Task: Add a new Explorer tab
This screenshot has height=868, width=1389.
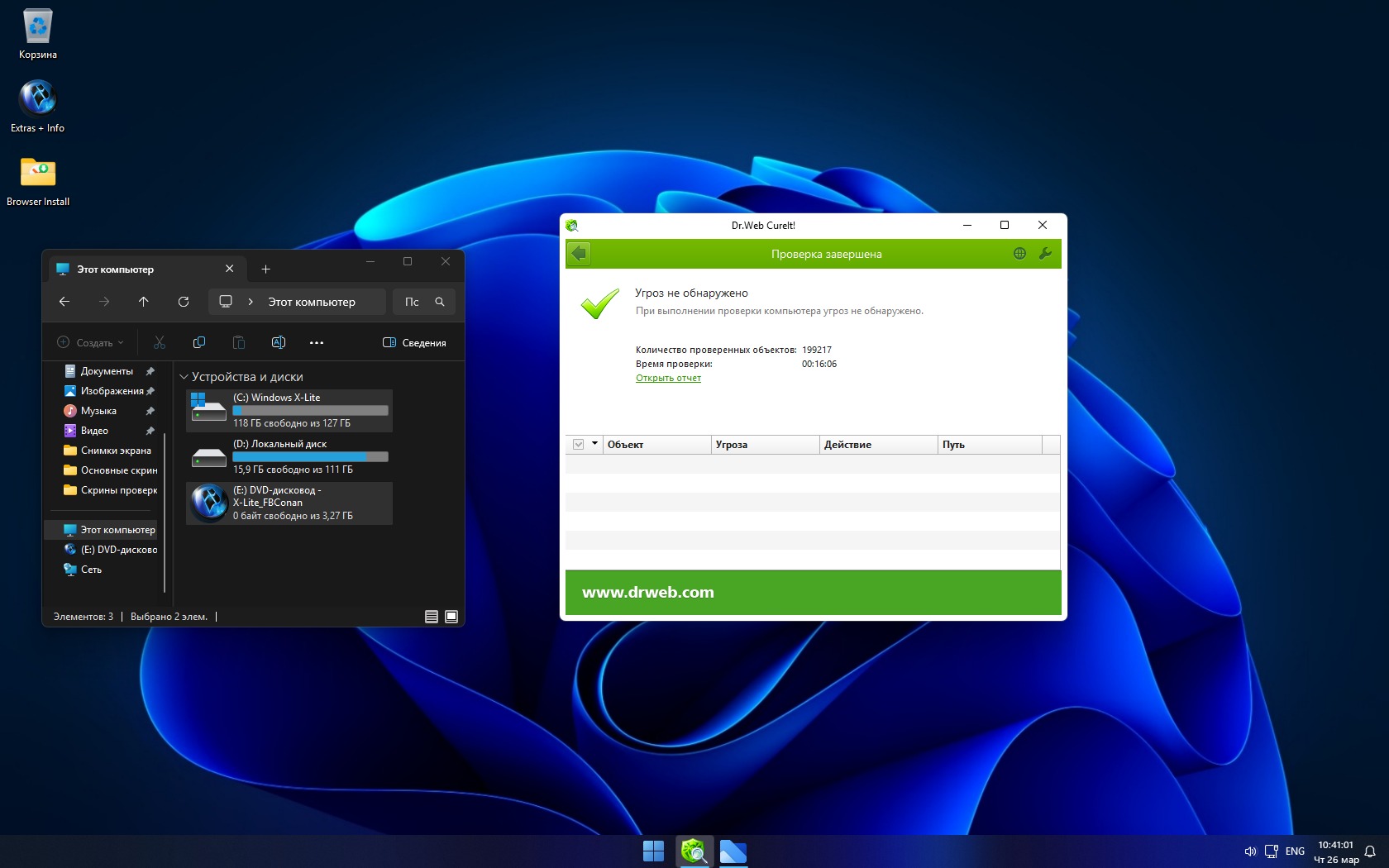Action: point(265,269)
